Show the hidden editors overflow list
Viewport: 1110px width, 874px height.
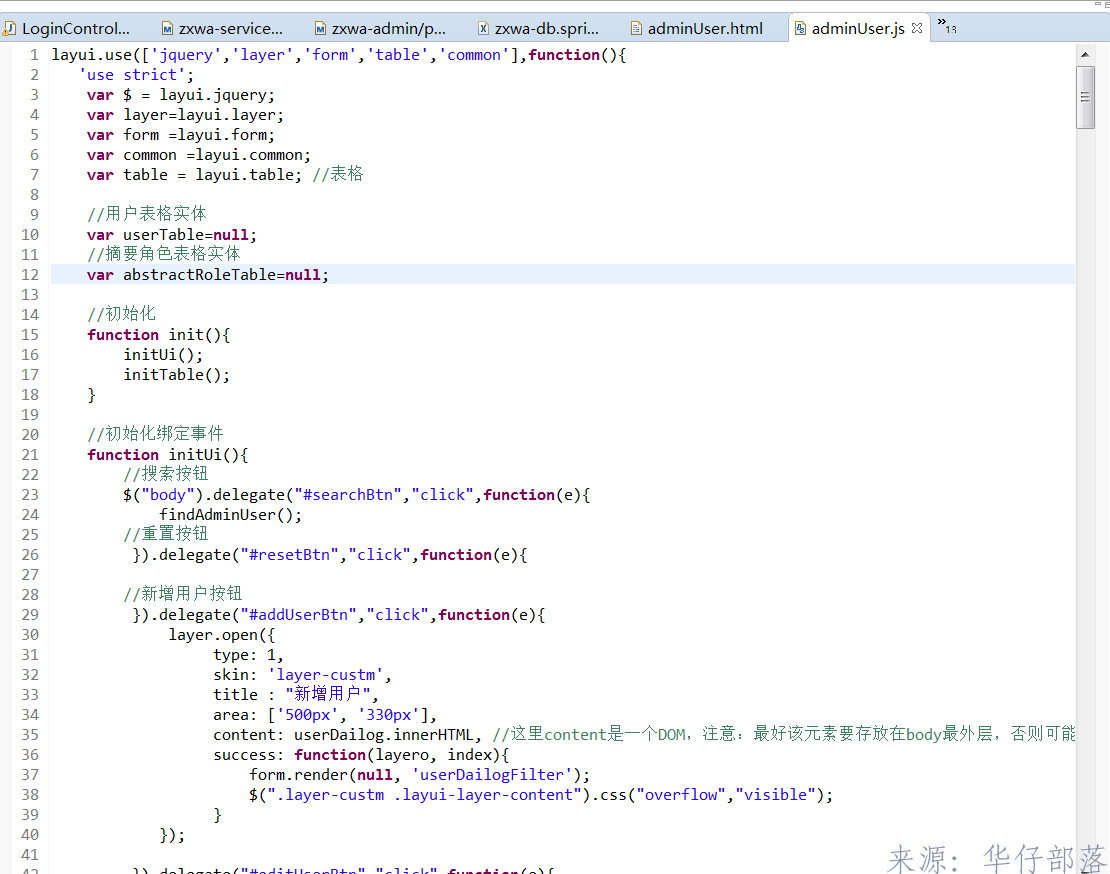click(x=946, y=25)
